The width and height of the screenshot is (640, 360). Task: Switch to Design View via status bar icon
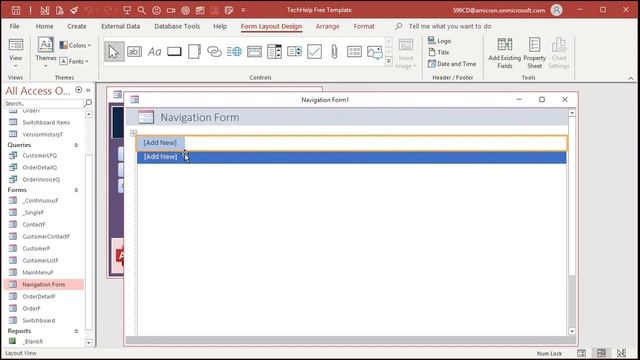(621, 353)
